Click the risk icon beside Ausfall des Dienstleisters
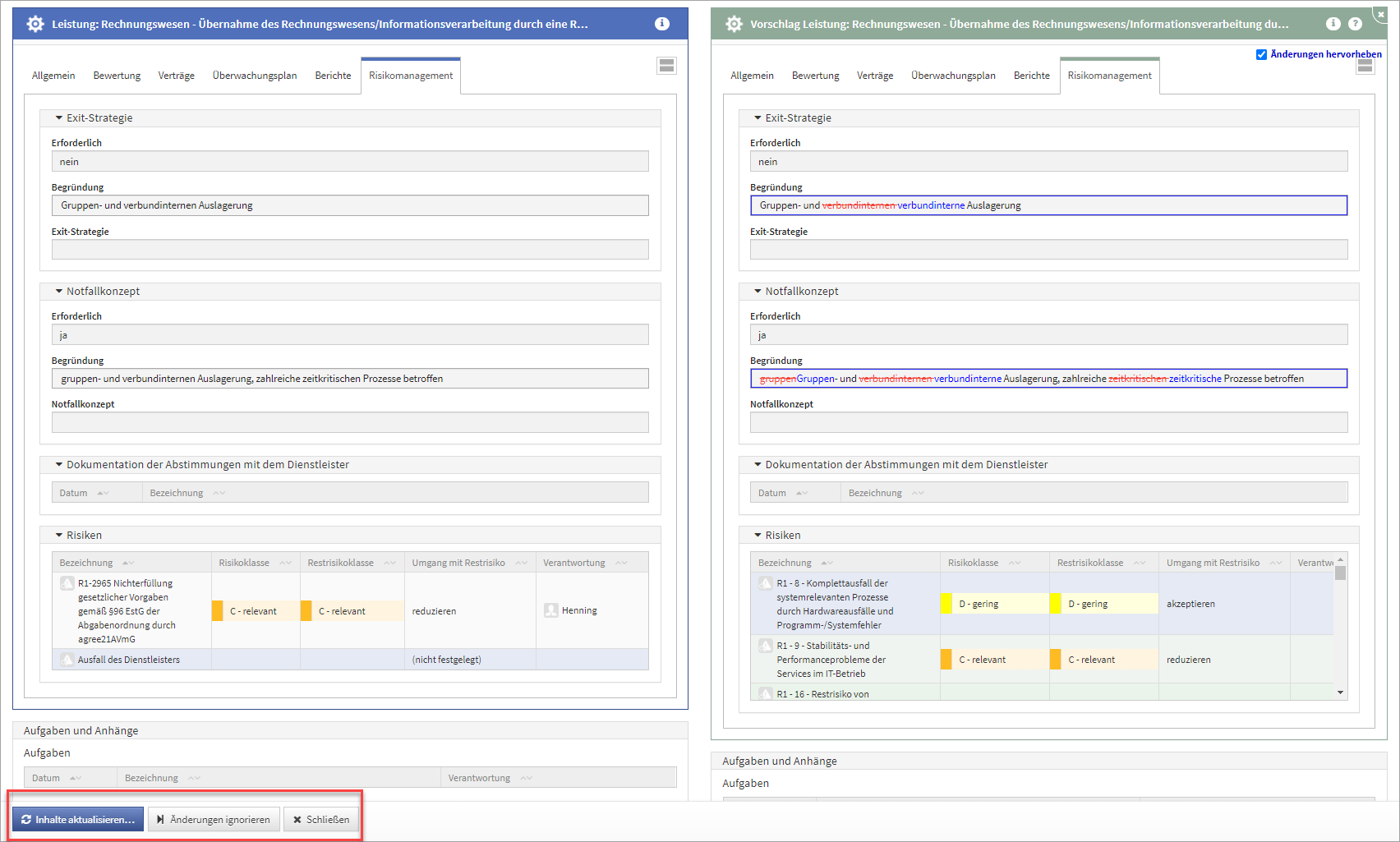This screenshot has width=1400, height=842. click(x=67, y=660)
